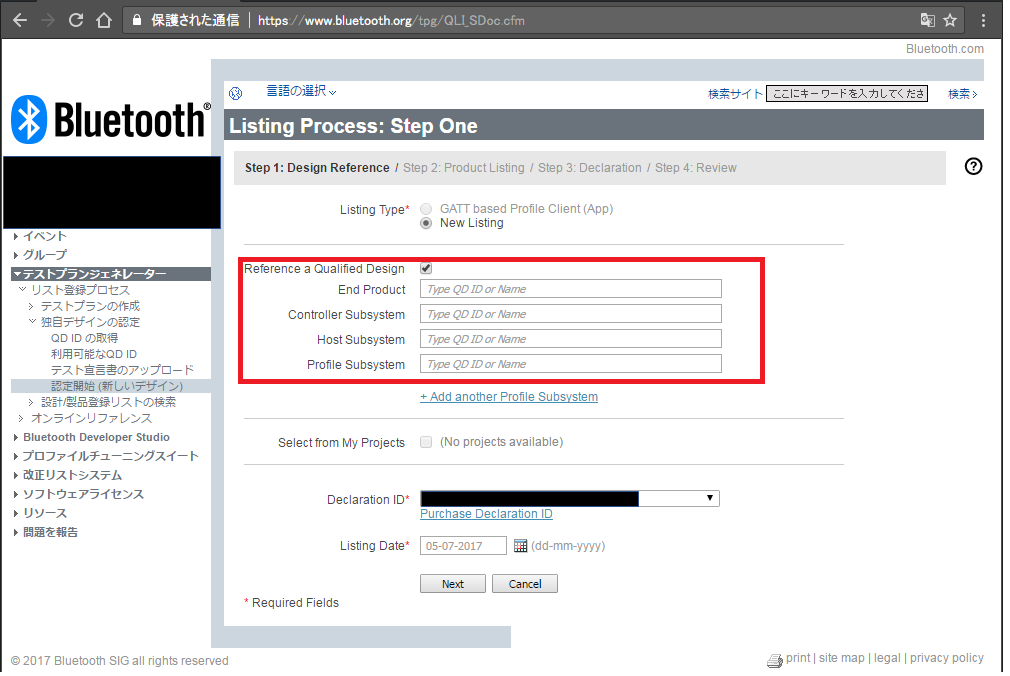Click Add another Profile Subsystem link
The image size is (1010, 676).
509,397
